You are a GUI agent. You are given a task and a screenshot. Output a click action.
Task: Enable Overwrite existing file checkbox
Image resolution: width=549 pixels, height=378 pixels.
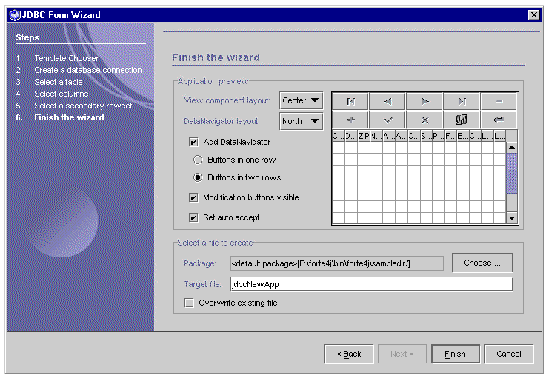(189, 303)
